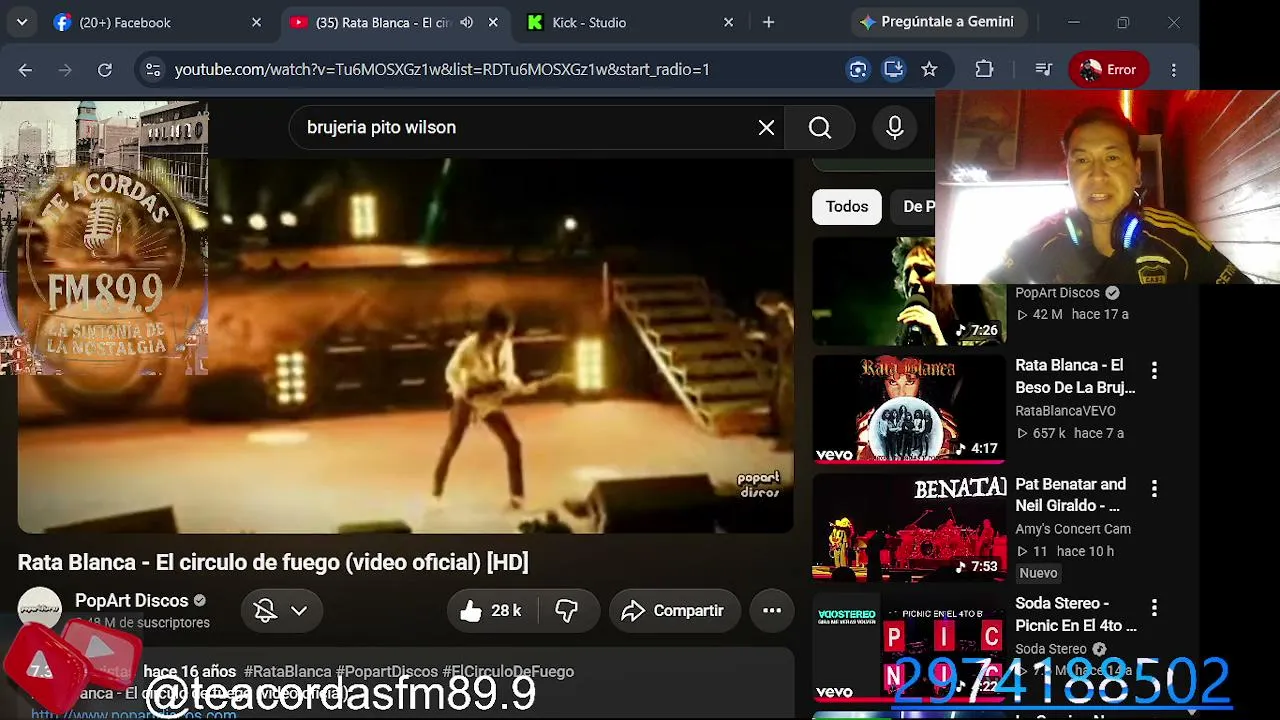1280x720 pixels.
Task: Open Google Lens search icon in address bar
Action: (858, 69)
